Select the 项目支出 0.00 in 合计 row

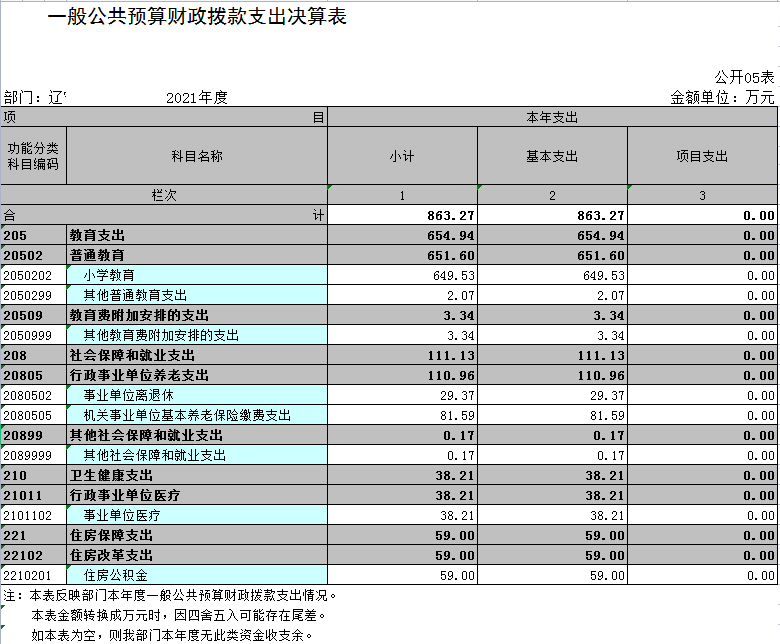702,215
